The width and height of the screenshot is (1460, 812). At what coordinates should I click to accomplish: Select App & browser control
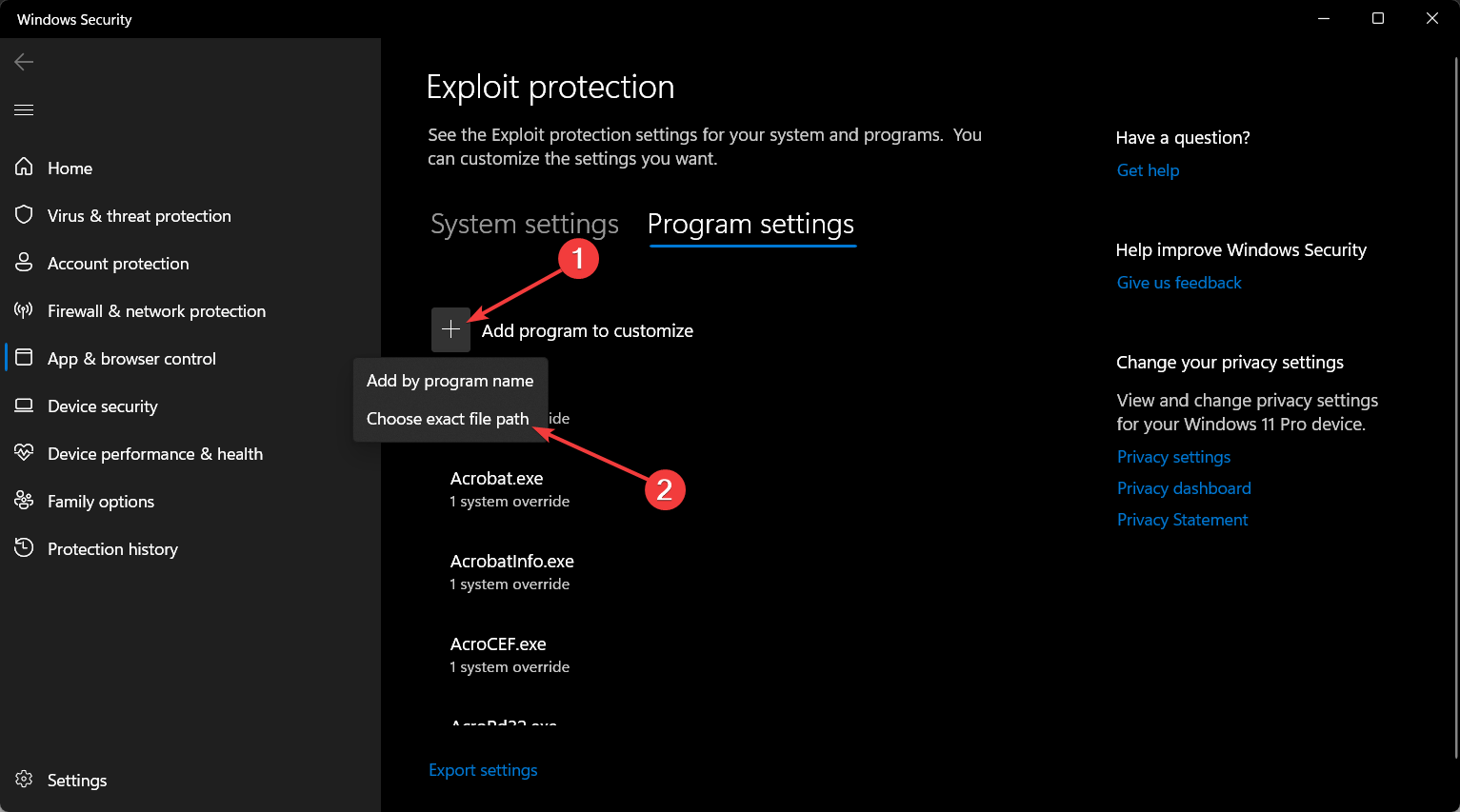131,359
